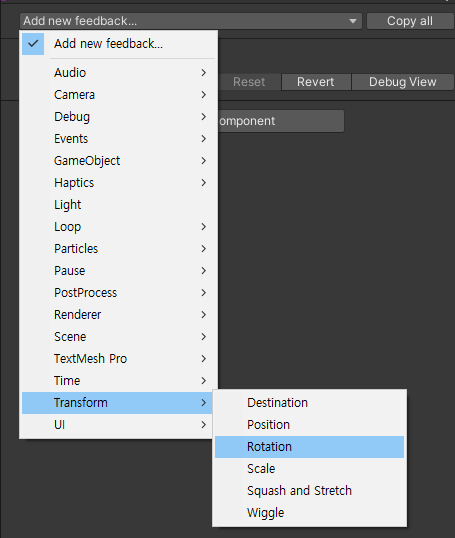Open the TextMesh Pro submenu

(118, 359)
